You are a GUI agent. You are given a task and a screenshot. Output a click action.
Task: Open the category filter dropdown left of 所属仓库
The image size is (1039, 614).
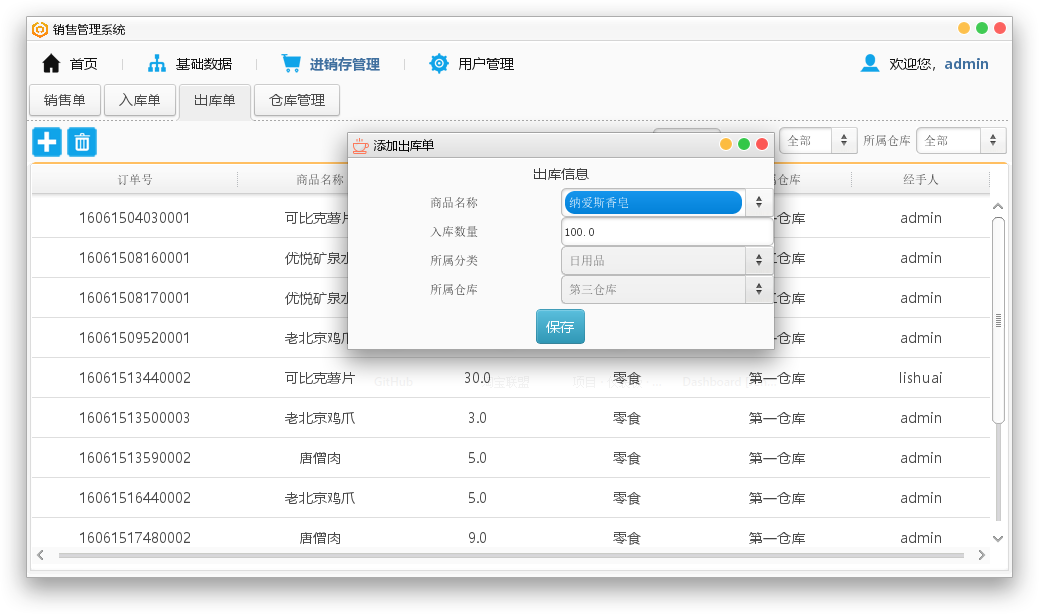pyautogui.click(x=818, y=140)
